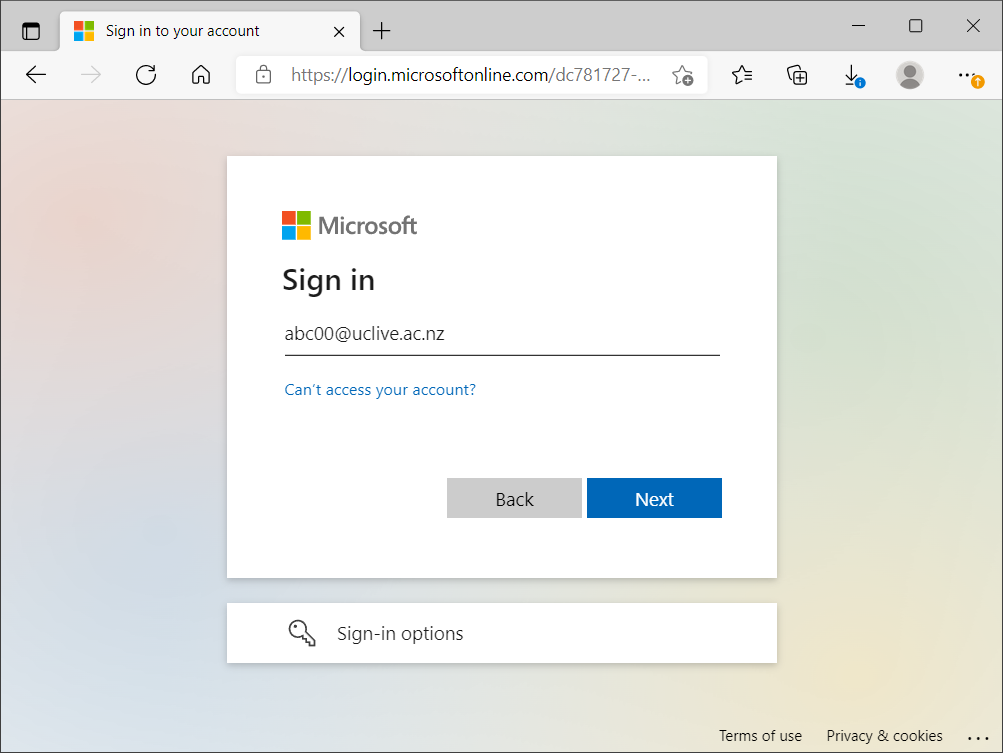Close the browser window
The width and height of the screenshot is (1003, 753).
pyautogui.click(x=973, y=26)
